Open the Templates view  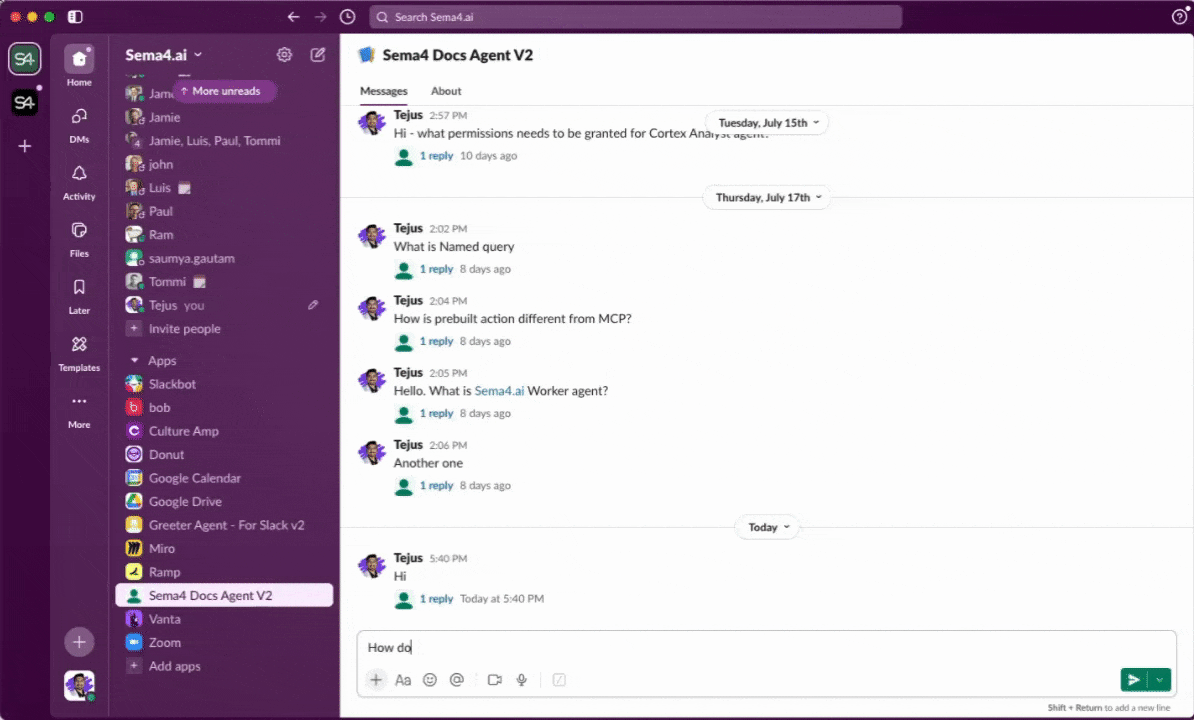(x=79, y=353)
